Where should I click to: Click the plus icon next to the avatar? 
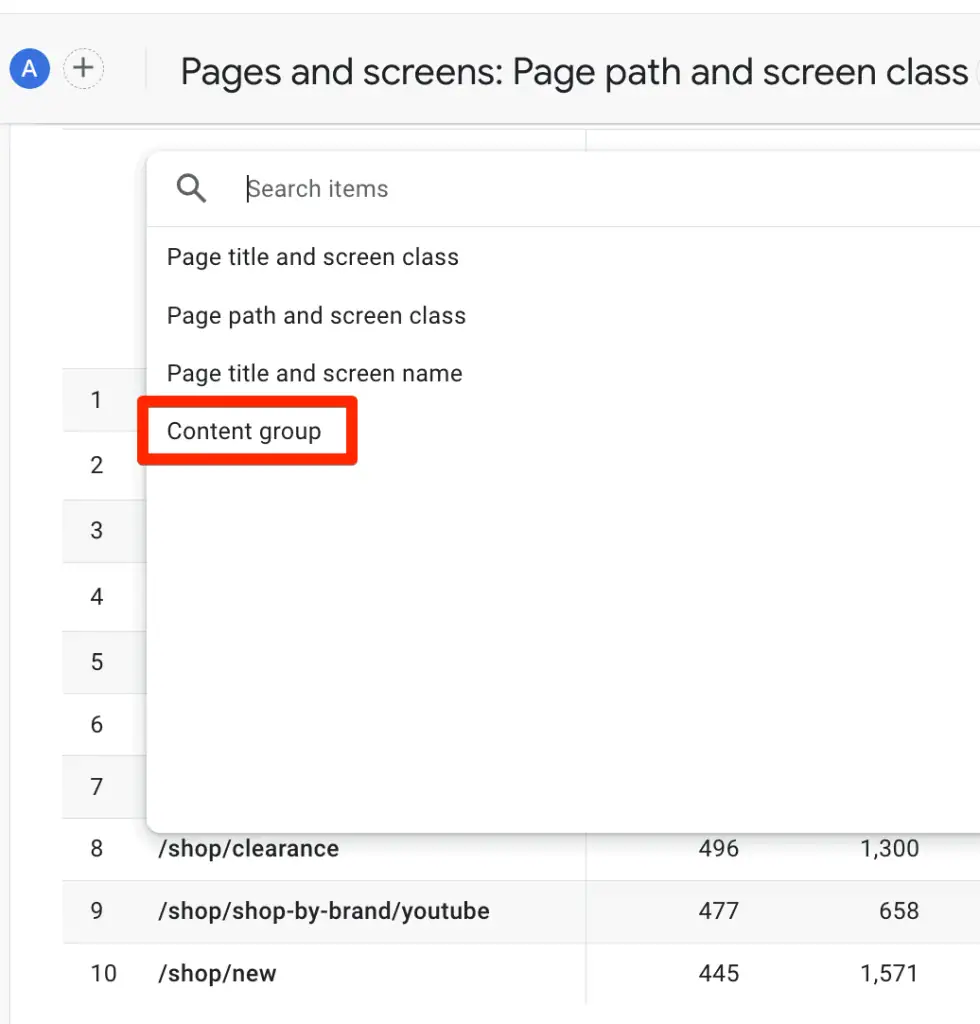click(83, 68)
